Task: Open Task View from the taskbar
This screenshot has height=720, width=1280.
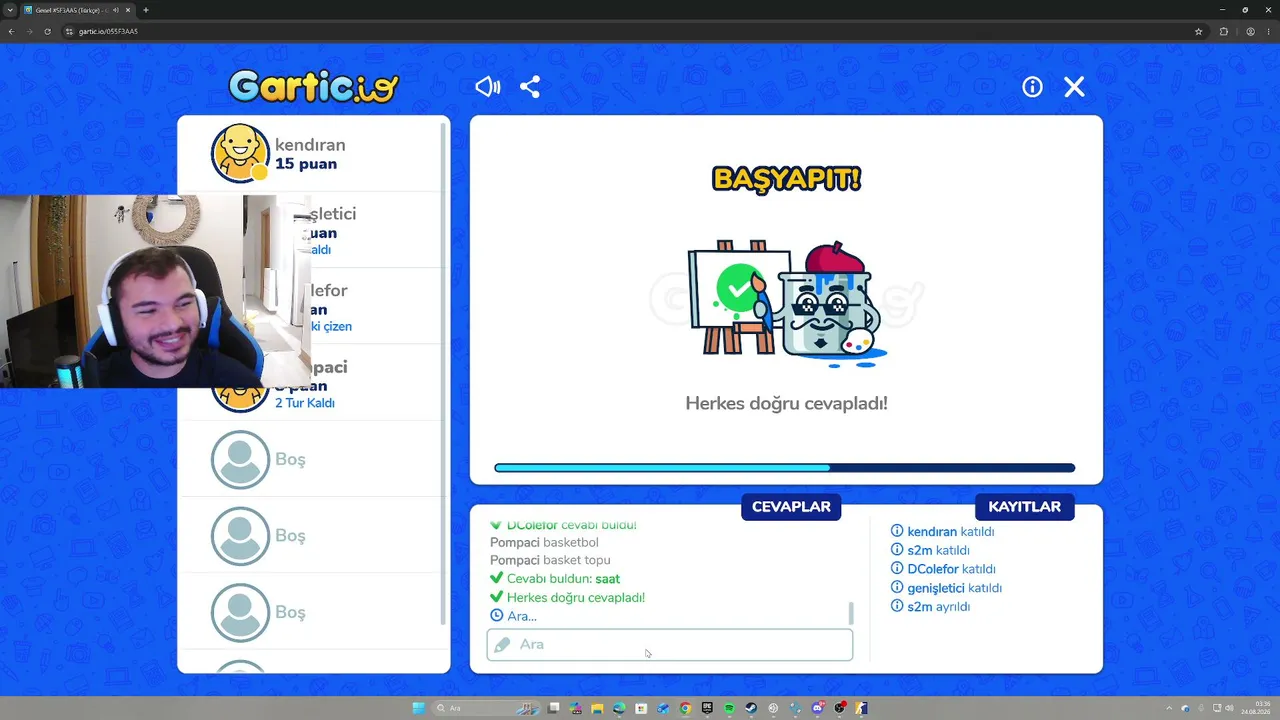Action: click(553, 708)
